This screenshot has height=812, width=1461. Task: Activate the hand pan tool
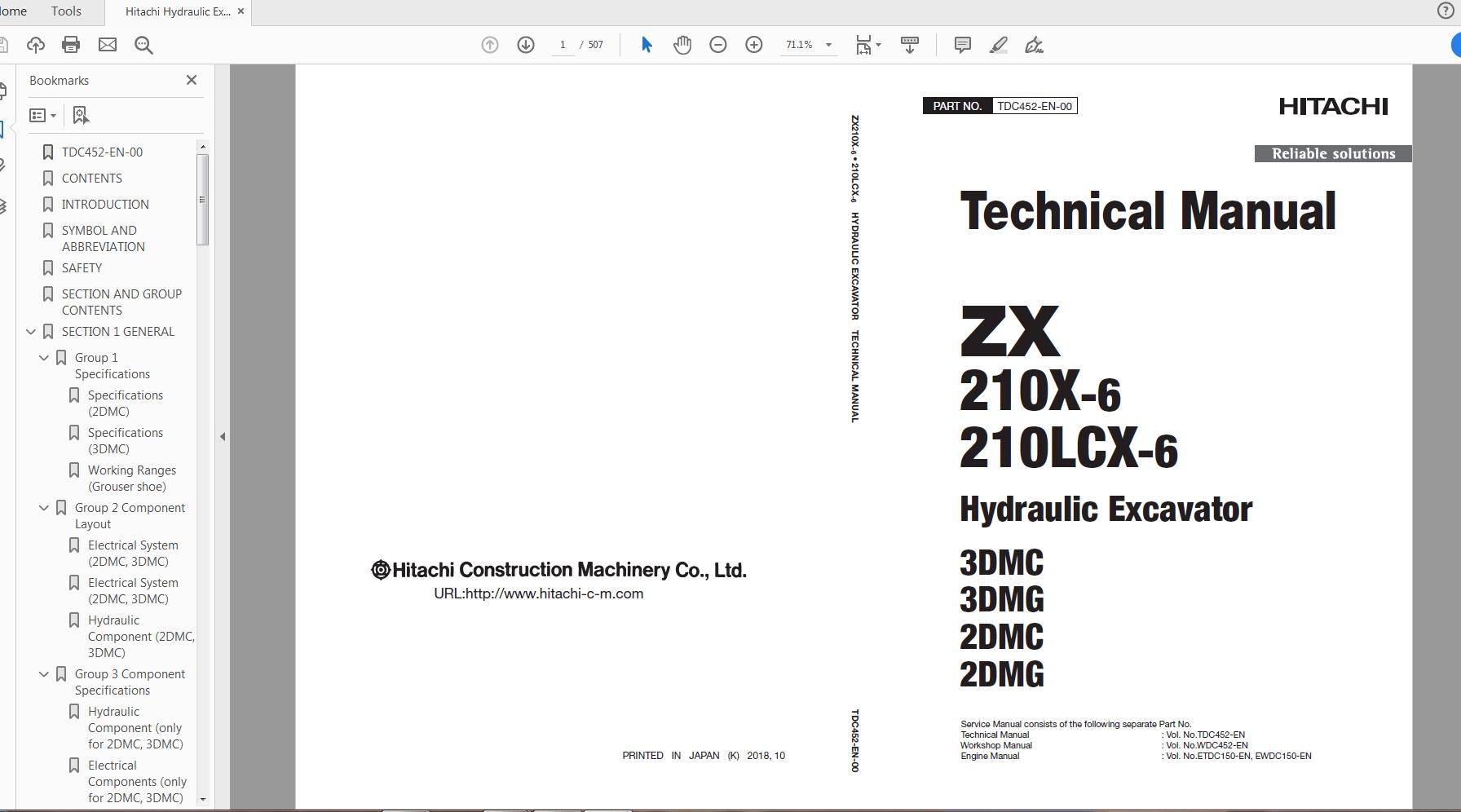point(682,45)
